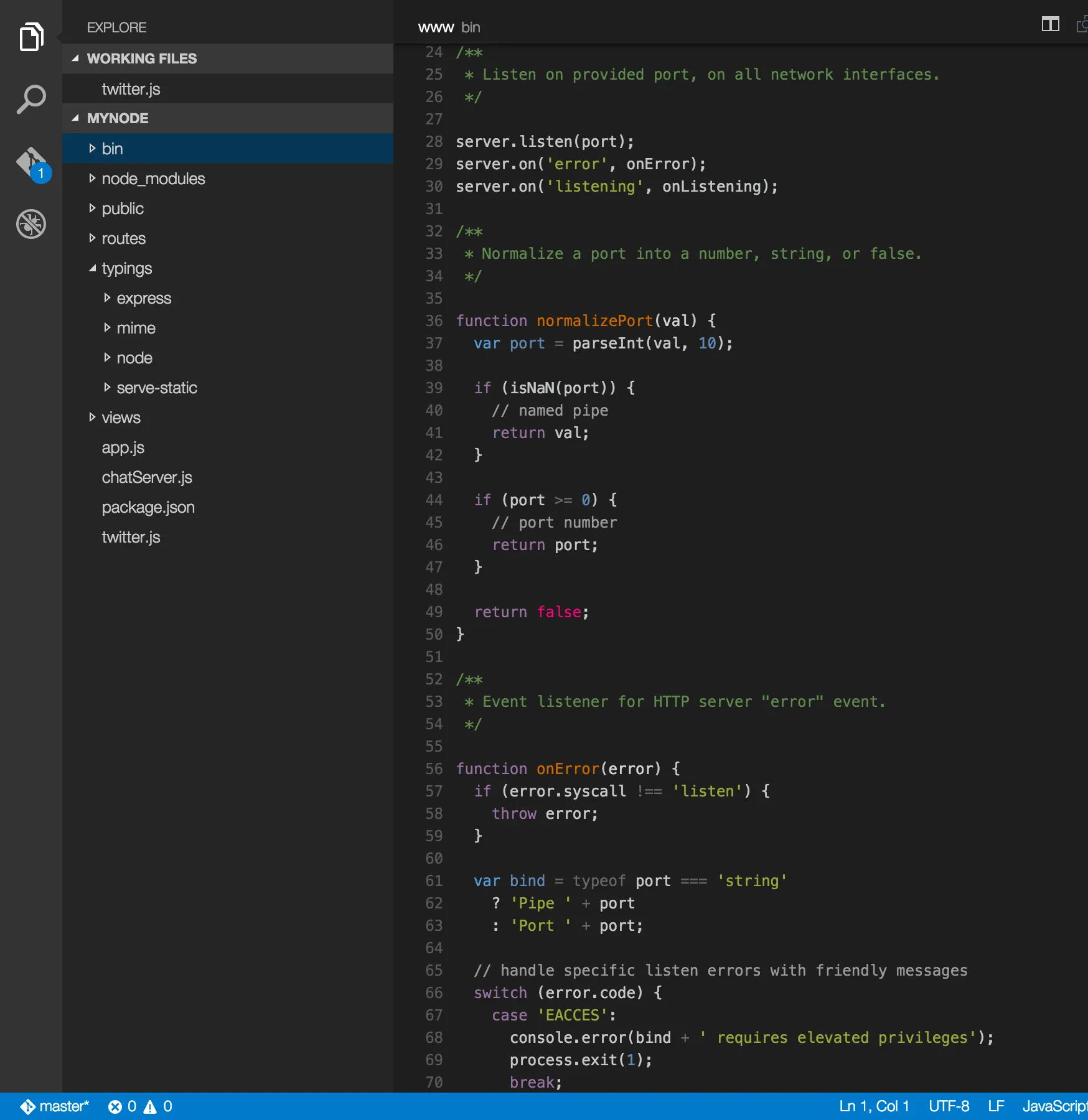Click the errors count icon in status bar

coord(115,1106)
